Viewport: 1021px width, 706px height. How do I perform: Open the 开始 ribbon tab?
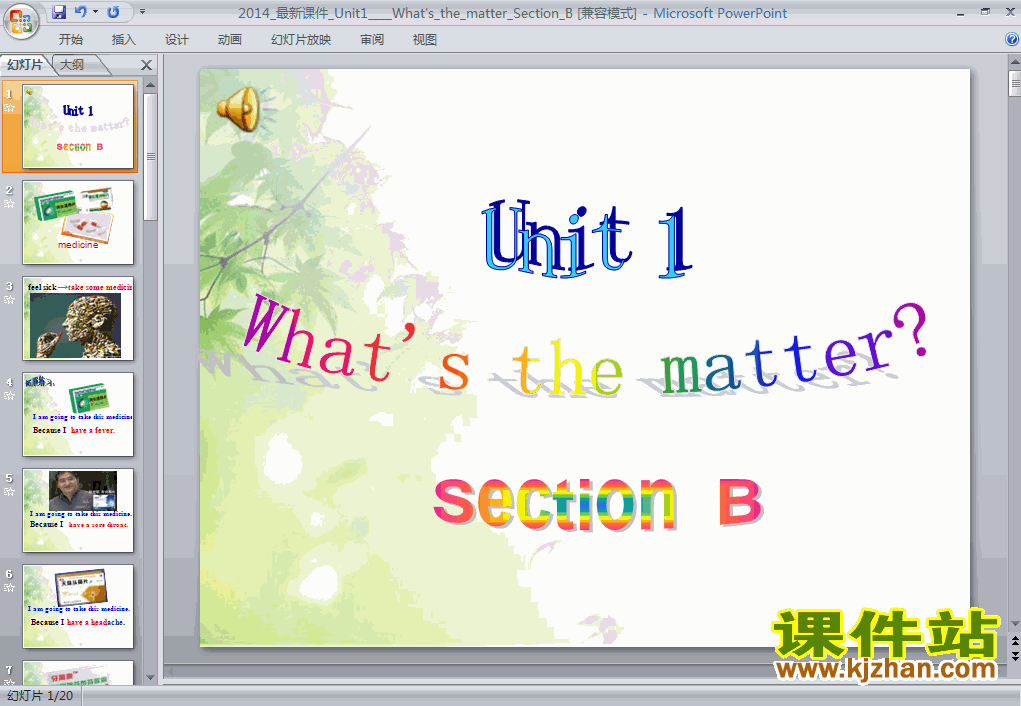[70, 40]
